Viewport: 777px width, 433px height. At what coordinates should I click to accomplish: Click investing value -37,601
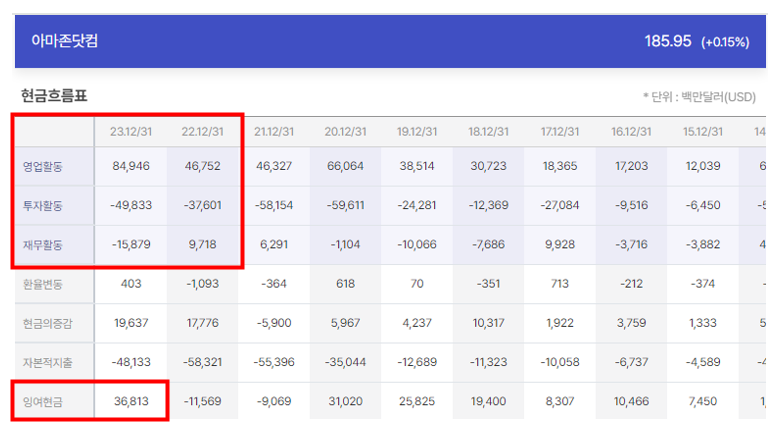click(x=202, y=205)
